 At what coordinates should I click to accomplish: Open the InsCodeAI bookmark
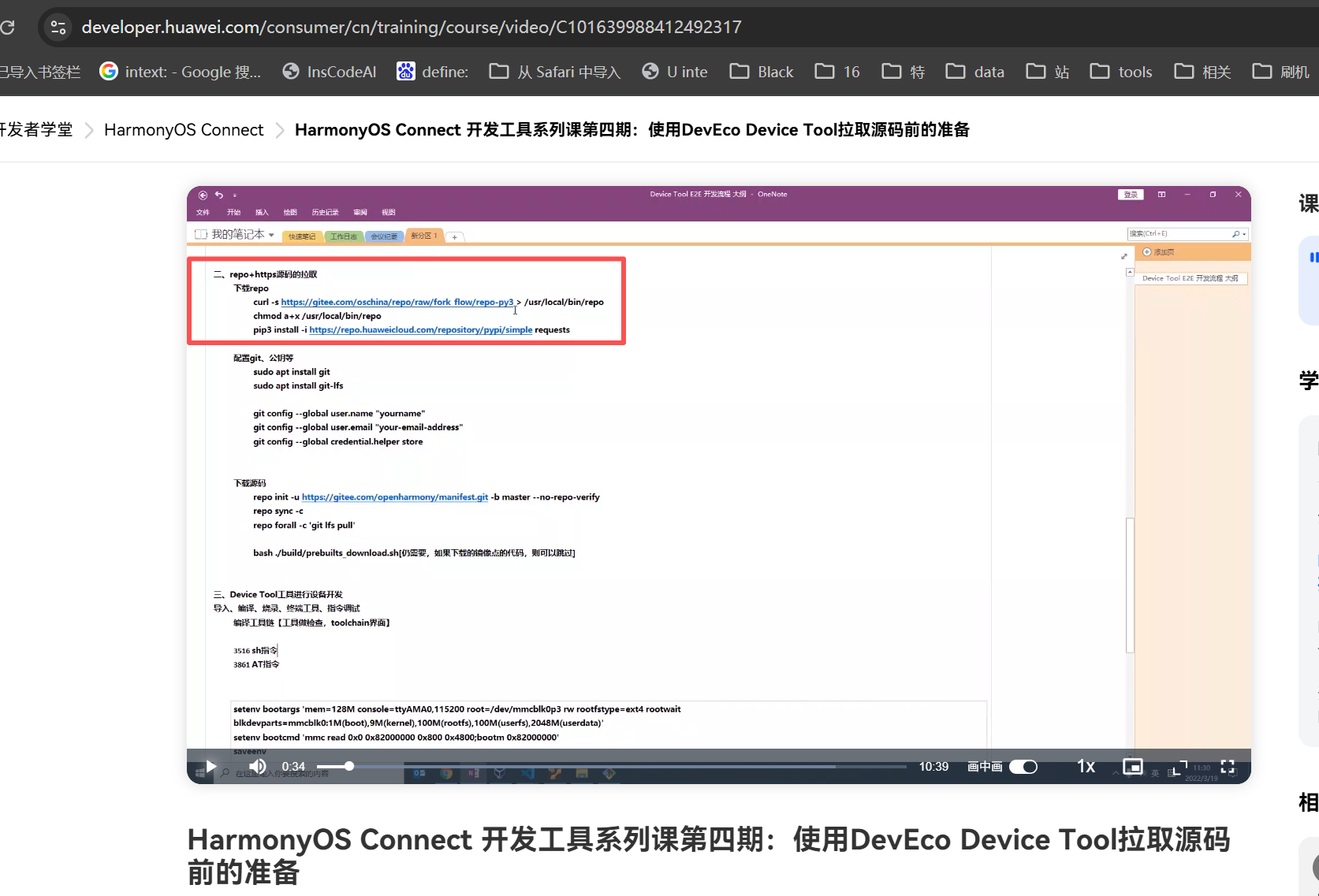tap(330, 72)
